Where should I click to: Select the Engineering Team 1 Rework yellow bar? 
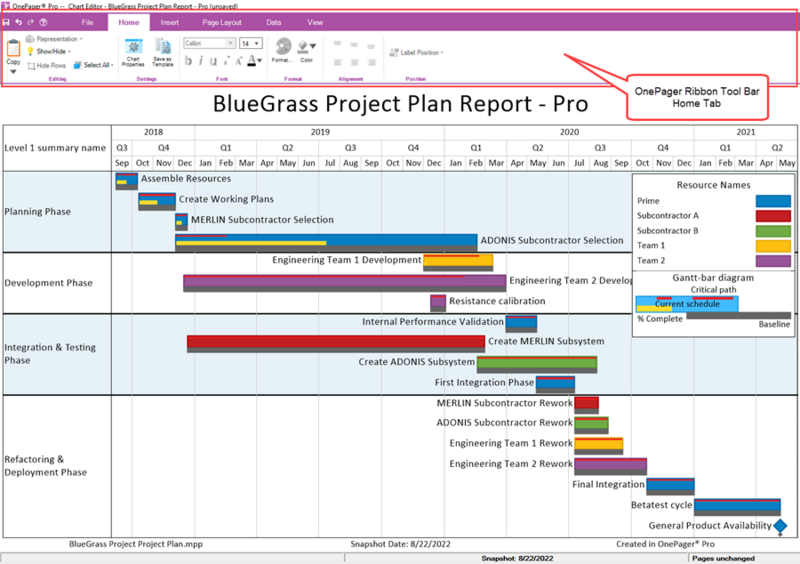click(x=598, y=444)
